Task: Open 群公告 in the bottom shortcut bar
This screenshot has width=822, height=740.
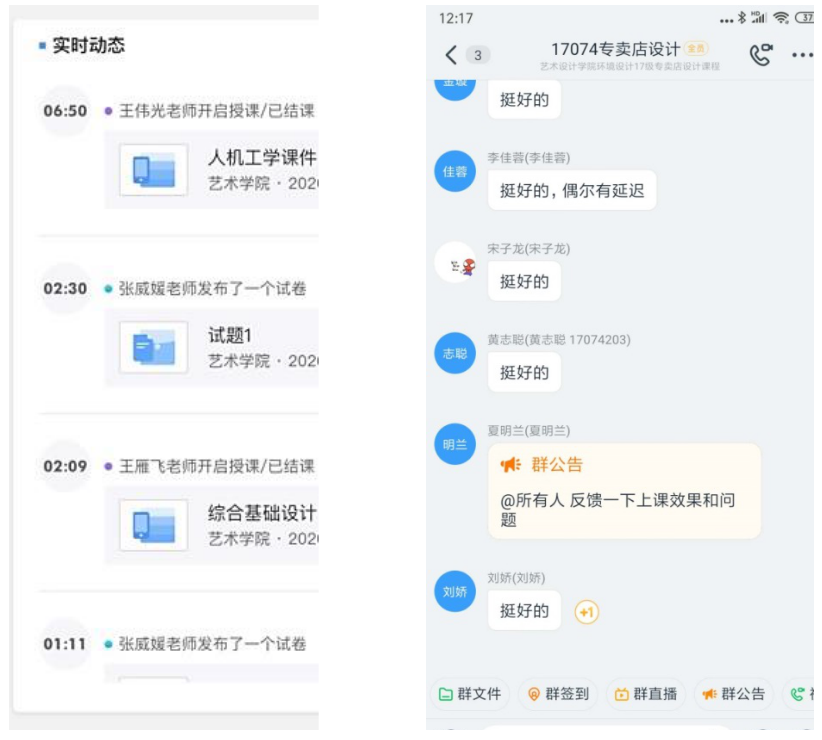Action: tap(733, 694)
